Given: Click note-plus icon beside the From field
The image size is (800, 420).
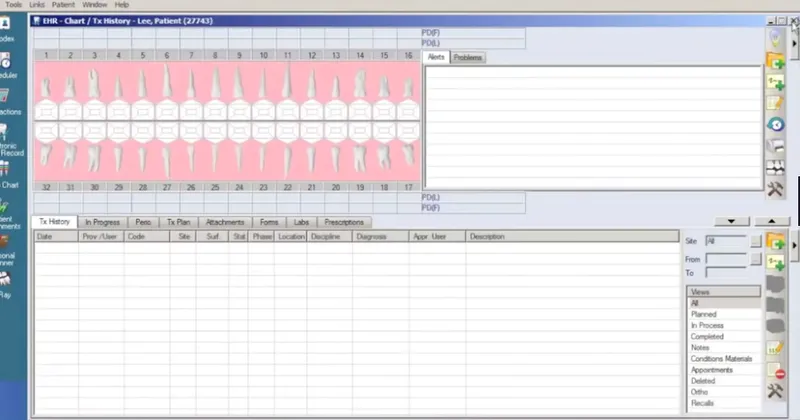Looking at the screenshot, I should tap(776, 263).
